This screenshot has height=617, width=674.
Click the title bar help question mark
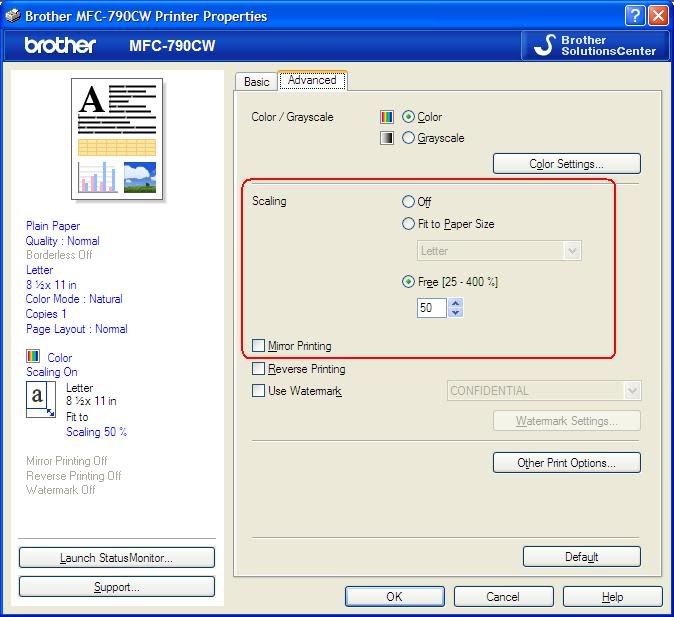(x=635, y=15)
